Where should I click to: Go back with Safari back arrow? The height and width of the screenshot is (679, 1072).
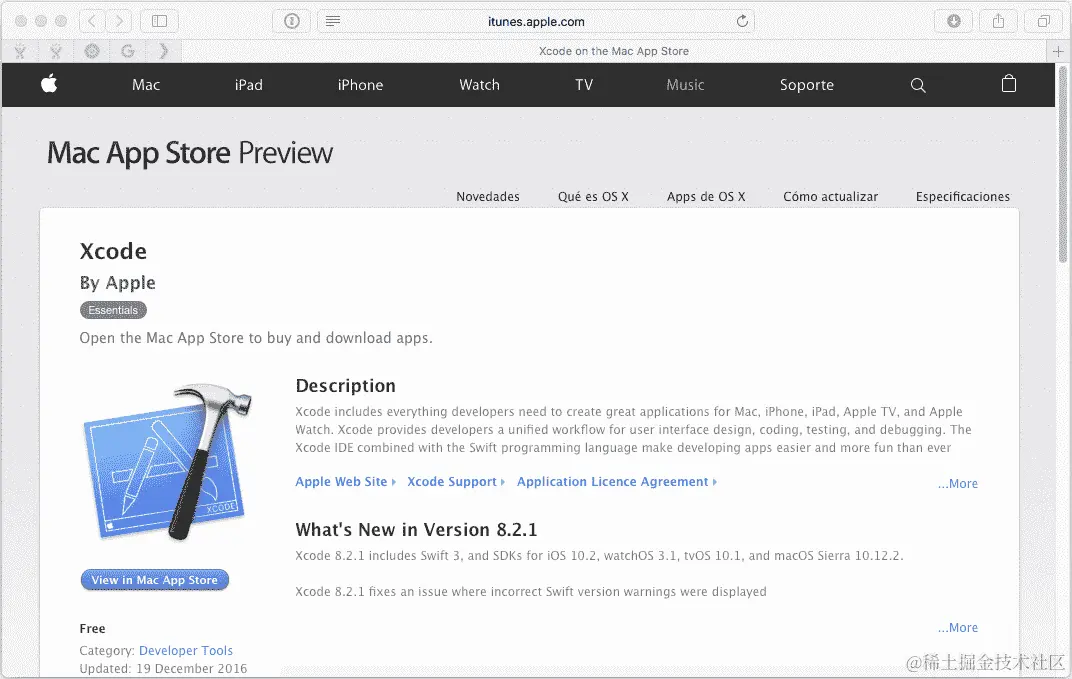tap(92, 21)
